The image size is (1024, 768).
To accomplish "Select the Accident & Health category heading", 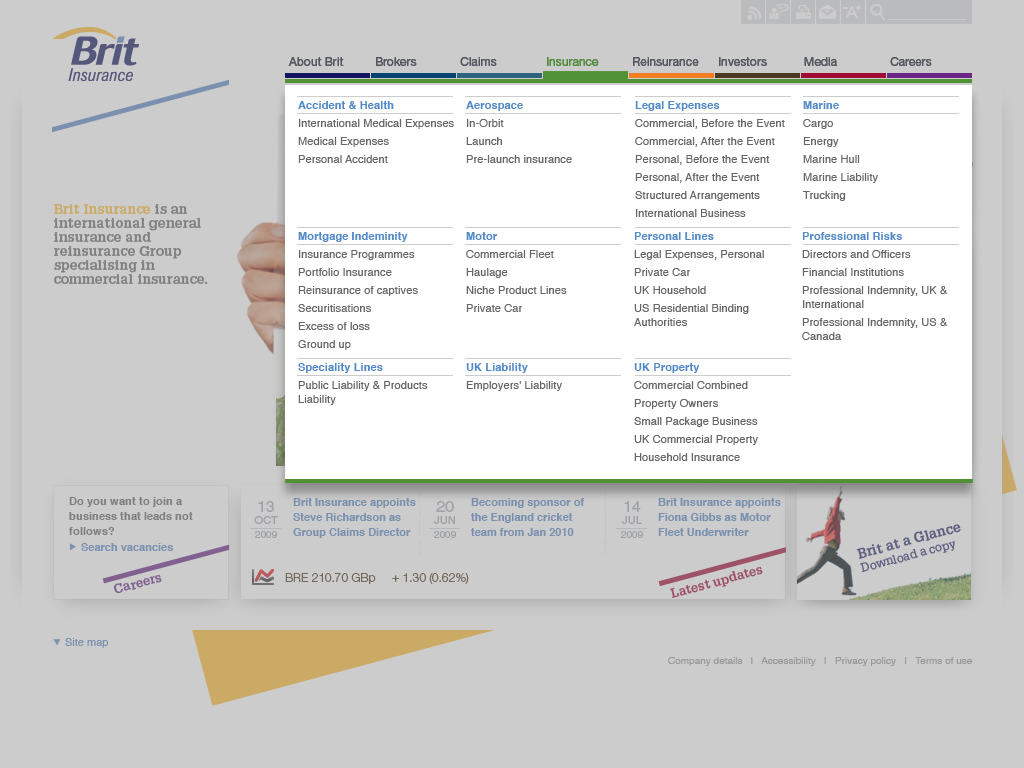I will [x=346, y=105].
